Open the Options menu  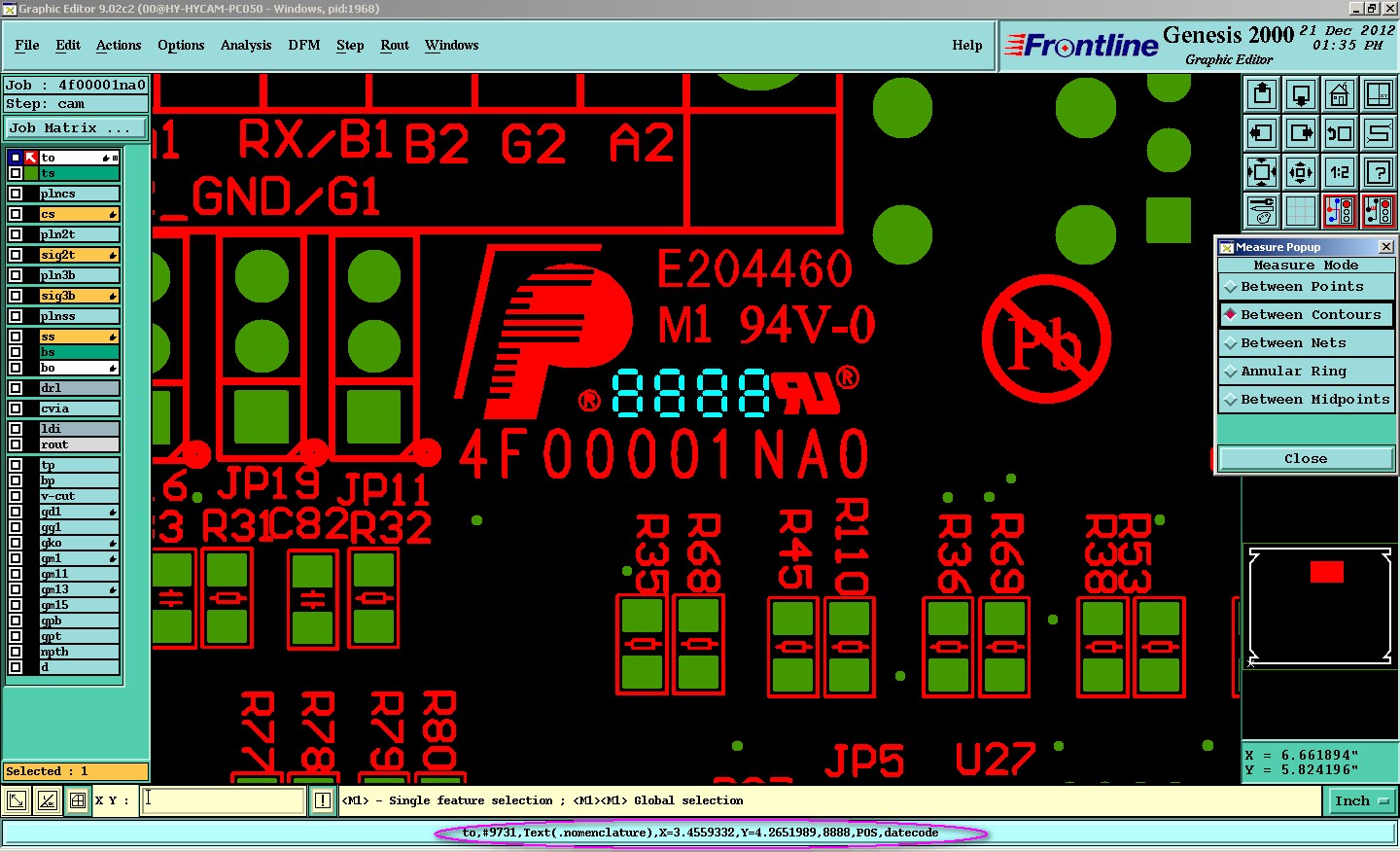181,46
